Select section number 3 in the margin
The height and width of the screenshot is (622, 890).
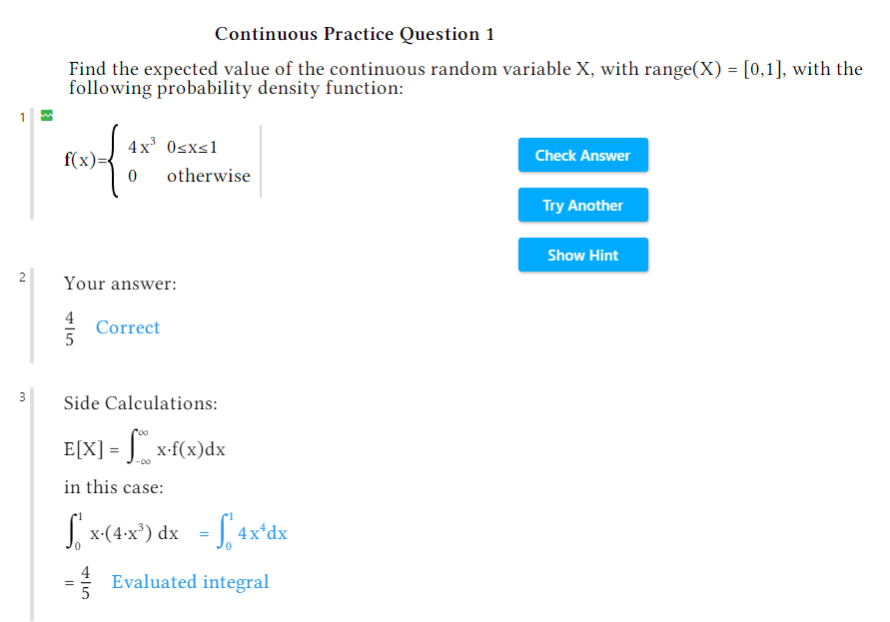[21, 396]
